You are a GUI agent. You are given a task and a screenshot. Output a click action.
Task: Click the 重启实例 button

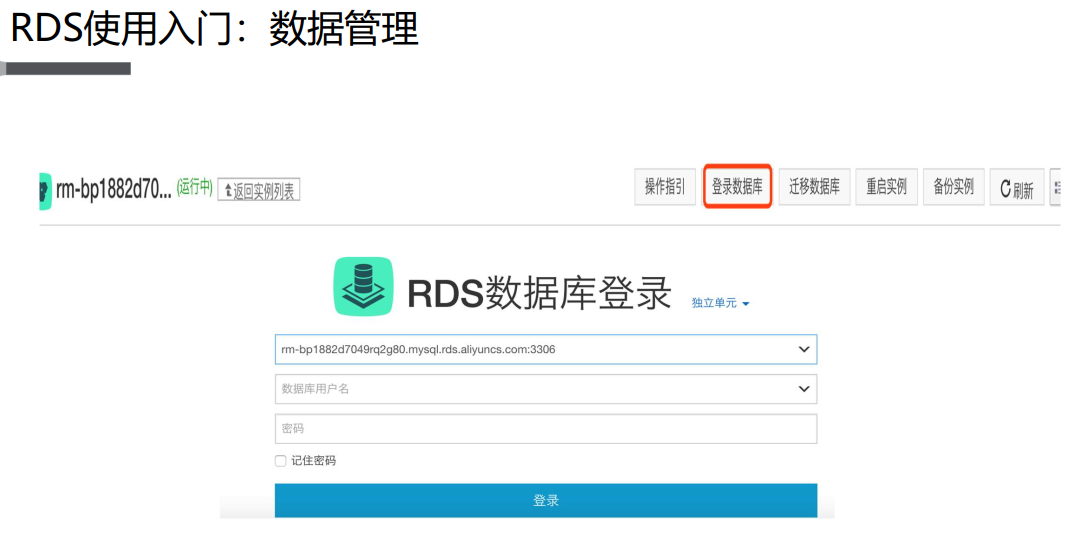point(887,187)
